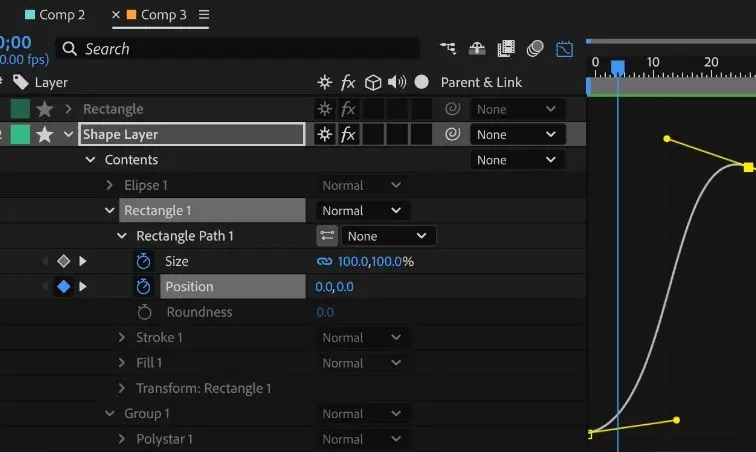Viewport: 756px width, 452px height.
Task: Click Shape Layer green label color swatch
Action: (20, 134)
